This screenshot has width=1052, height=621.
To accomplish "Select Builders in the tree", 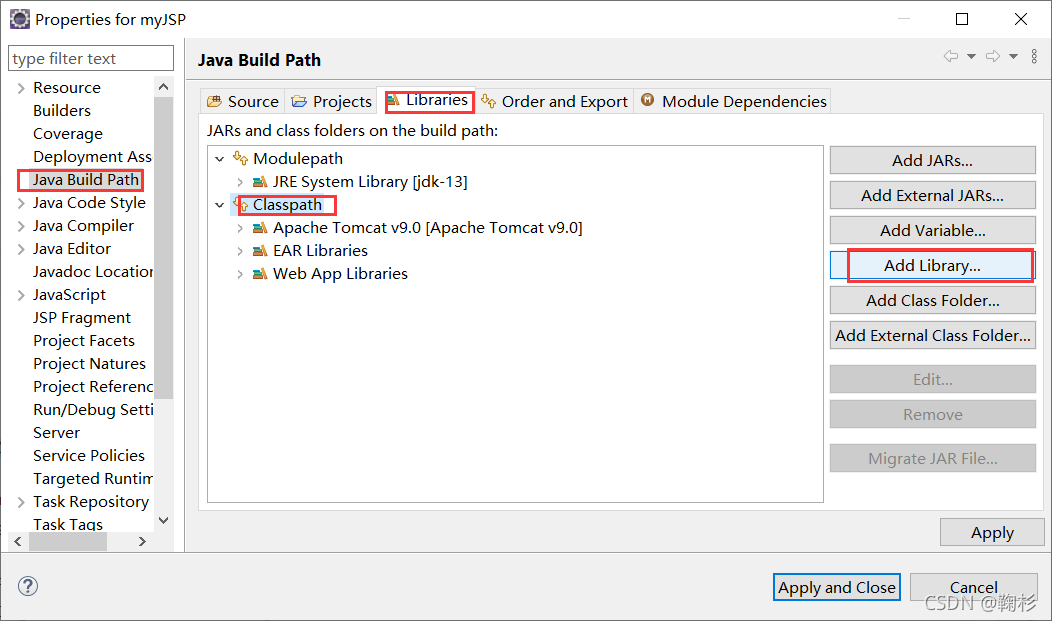I will (x=62, y=111).
